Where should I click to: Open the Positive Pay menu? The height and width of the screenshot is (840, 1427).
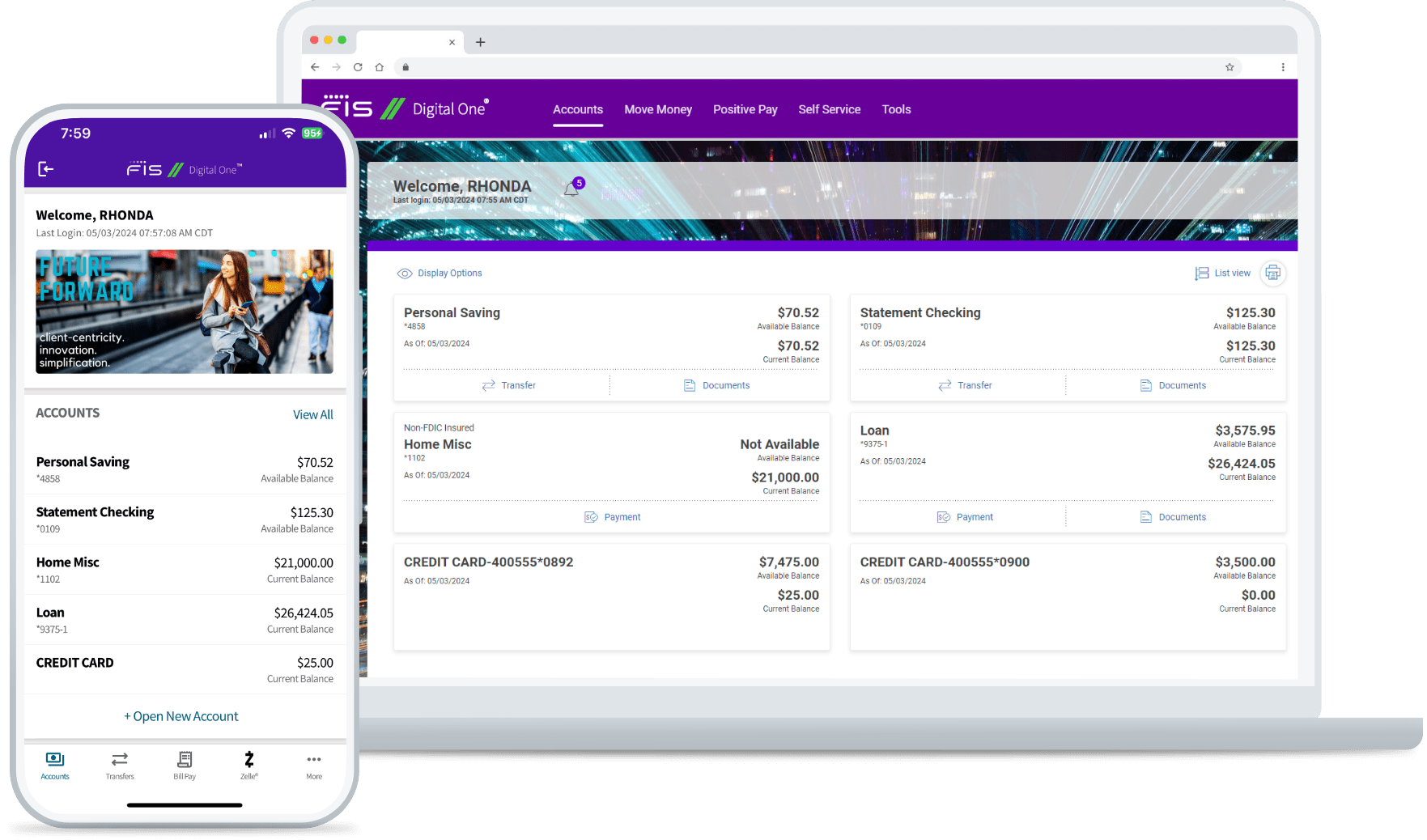(x=745, y=109)
